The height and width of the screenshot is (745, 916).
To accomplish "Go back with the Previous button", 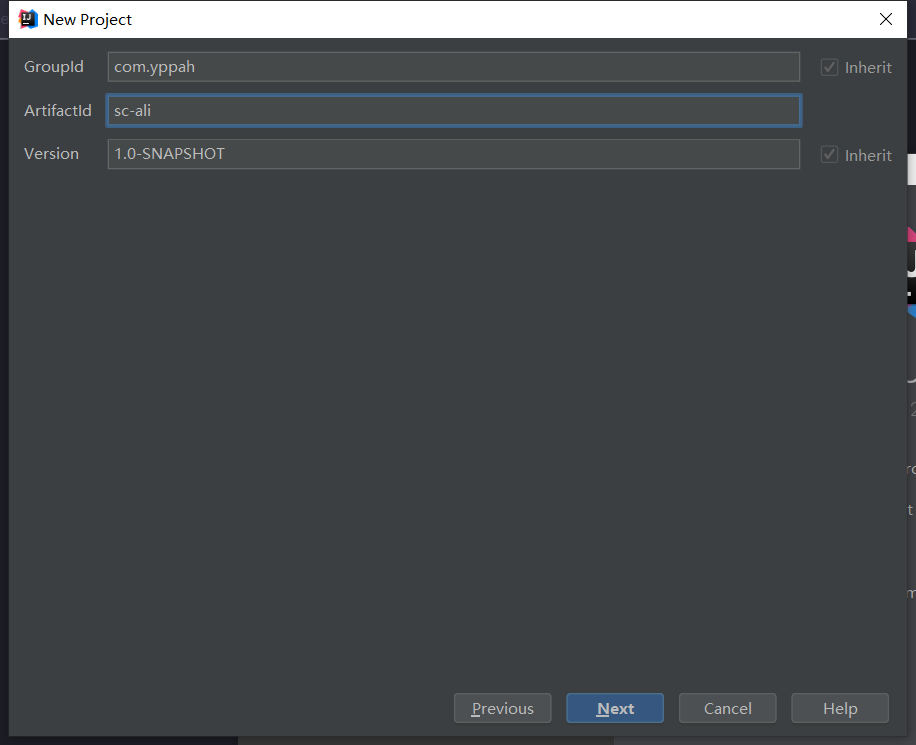I will click(502, 708).
